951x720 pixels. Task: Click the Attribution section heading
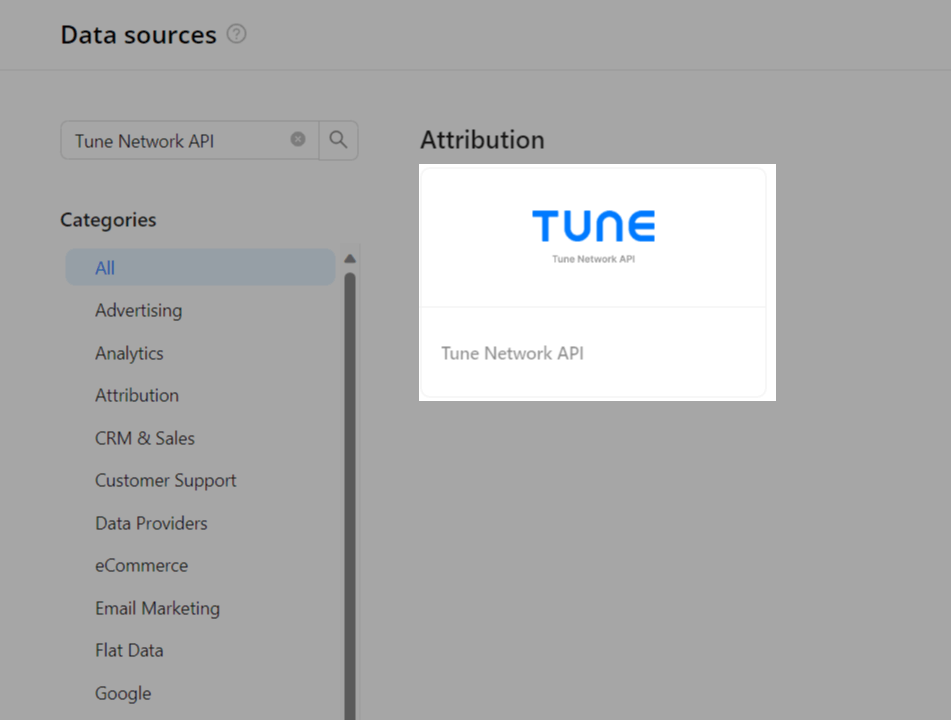pos(483,140)
